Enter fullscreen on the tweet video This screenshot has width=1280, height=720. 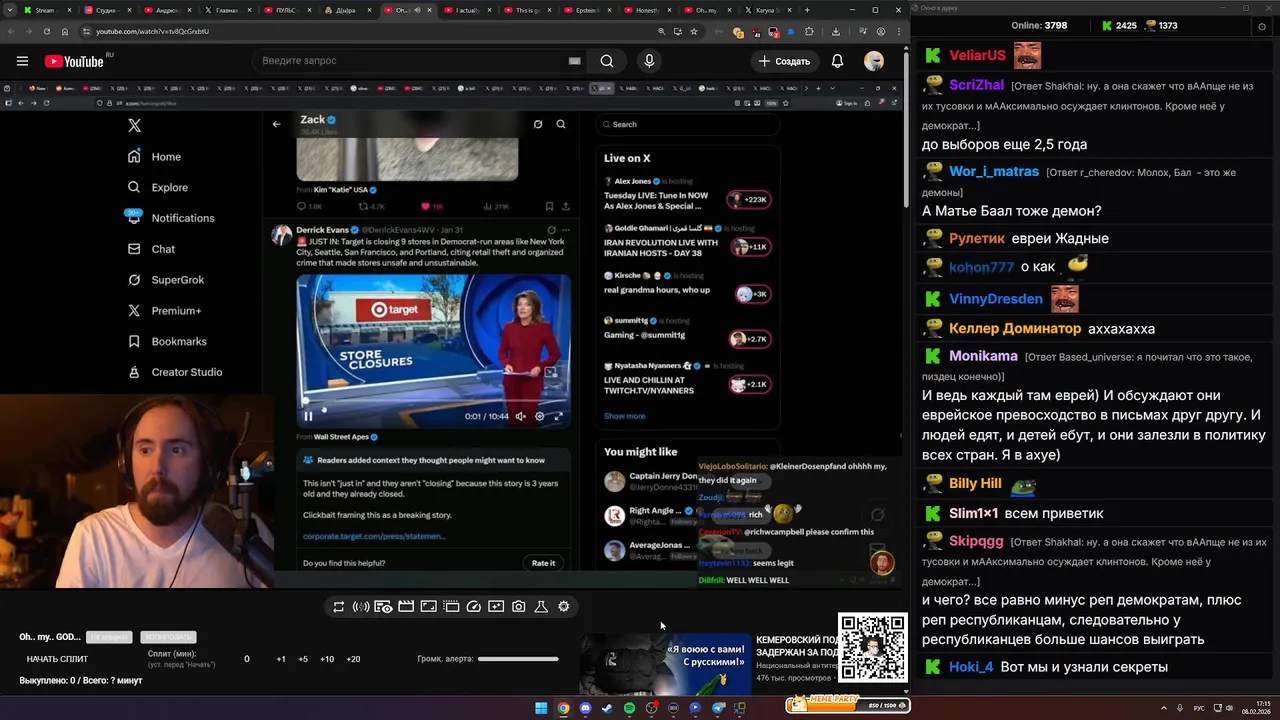click(558, 416)
